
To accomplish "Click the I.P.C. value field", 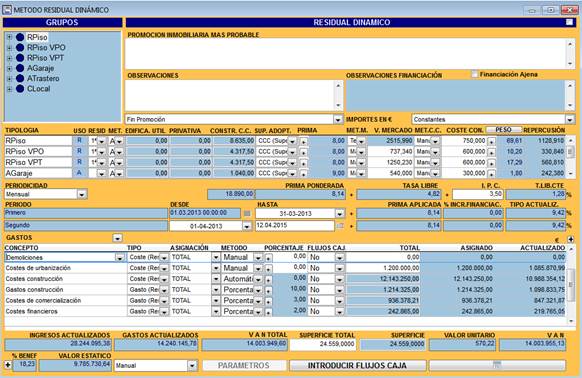I will (x=477, y=194).
